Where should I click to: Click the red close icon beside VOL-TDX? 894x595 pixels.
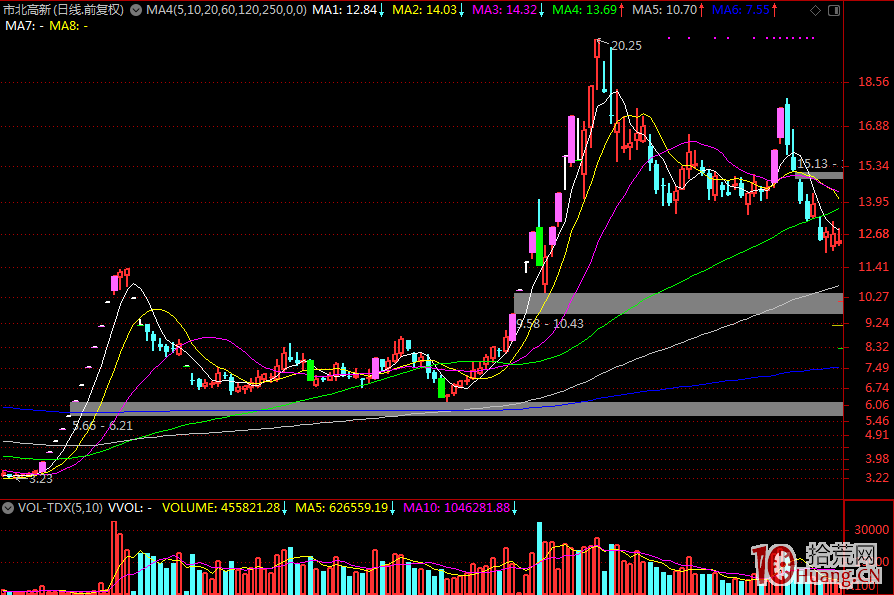pos(9,508)
